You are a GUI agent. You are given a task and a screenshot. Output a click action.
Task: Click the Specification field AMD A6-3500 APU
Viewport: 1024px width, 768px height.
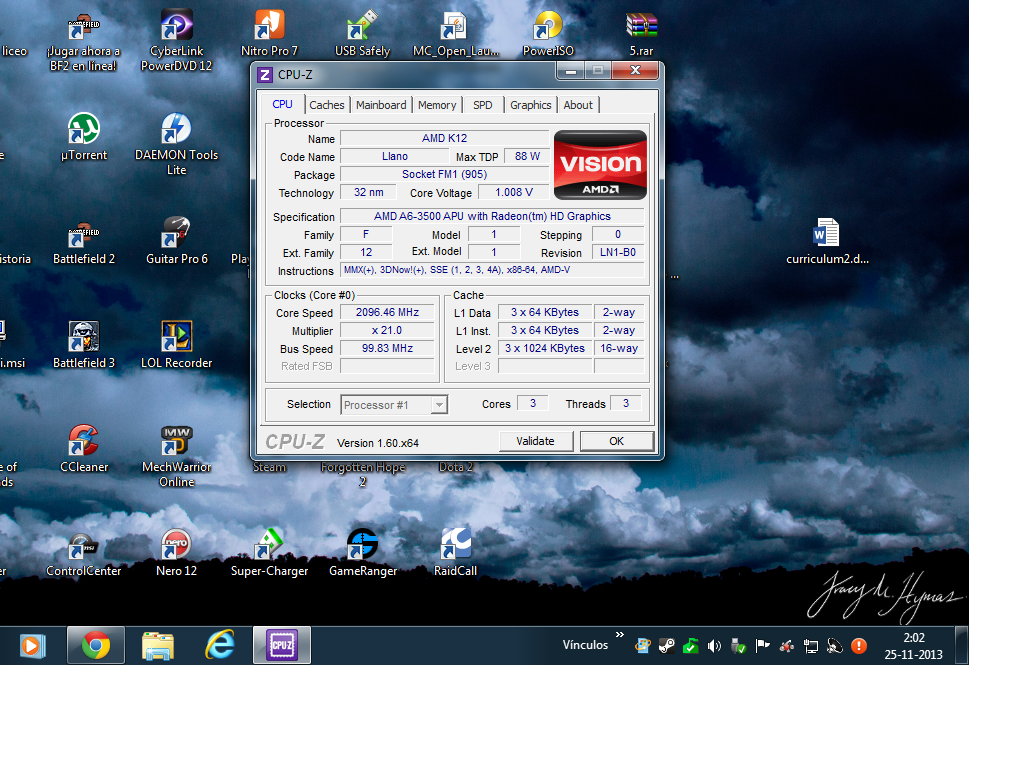point(492,216)
